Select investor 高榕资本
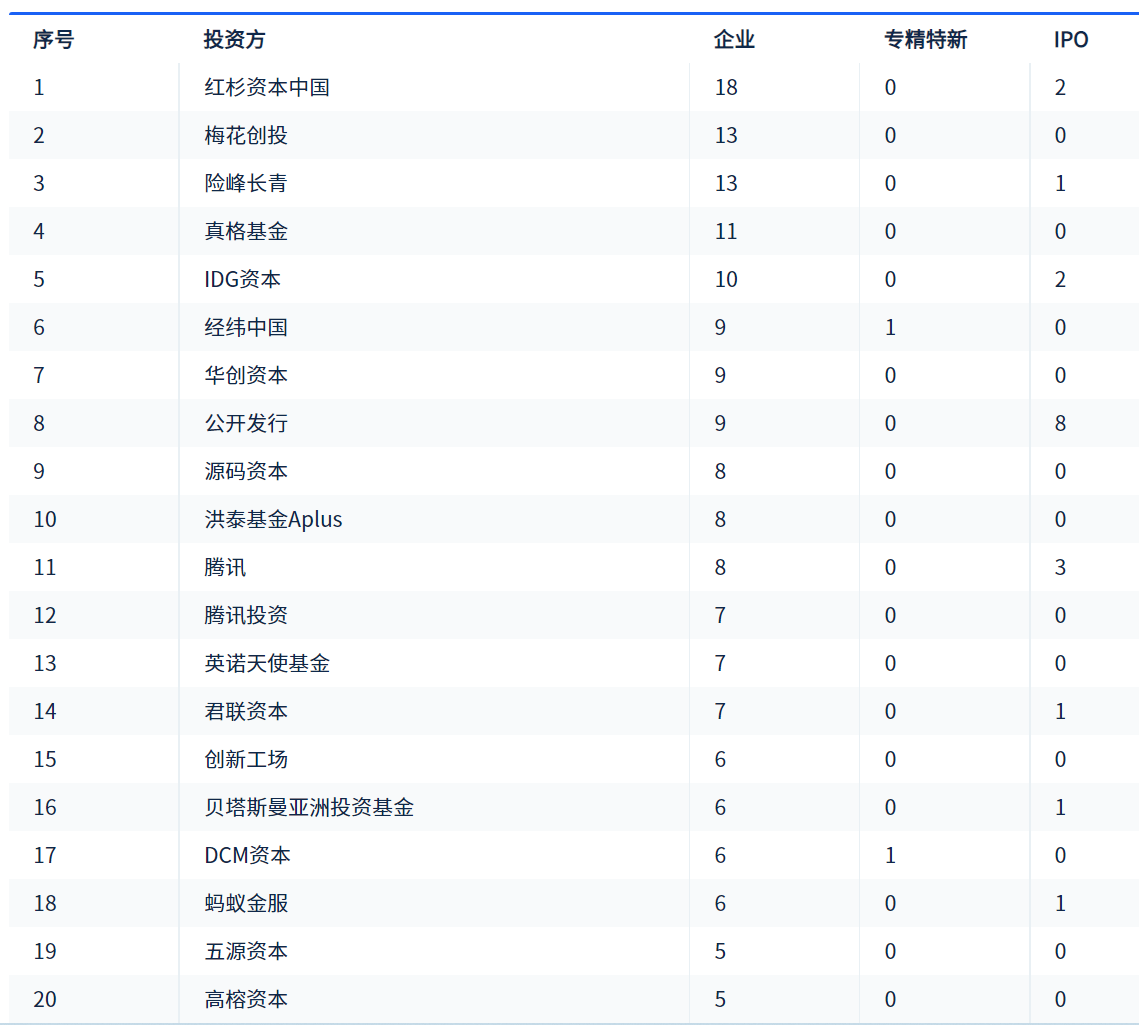 point(246,999)
